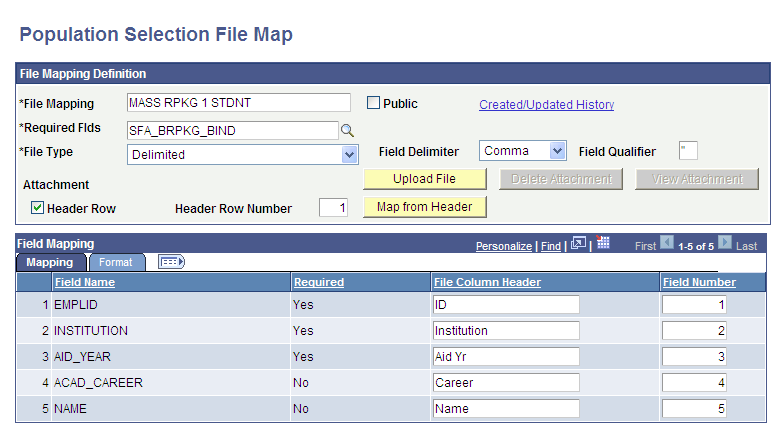This screenshot has height=439, width=772.
Task: Edit the ID file column header field
Action: (x=506, y=305)
